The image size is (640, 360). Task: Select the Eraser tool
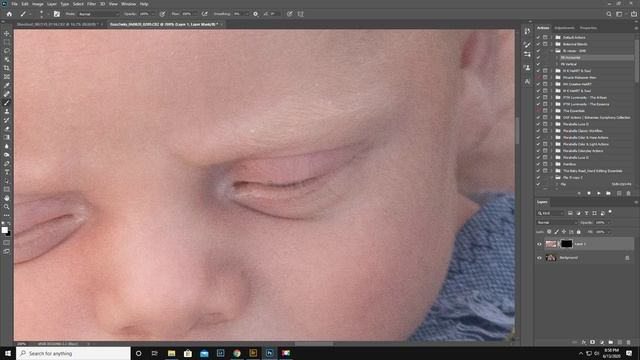pos(7,129)
